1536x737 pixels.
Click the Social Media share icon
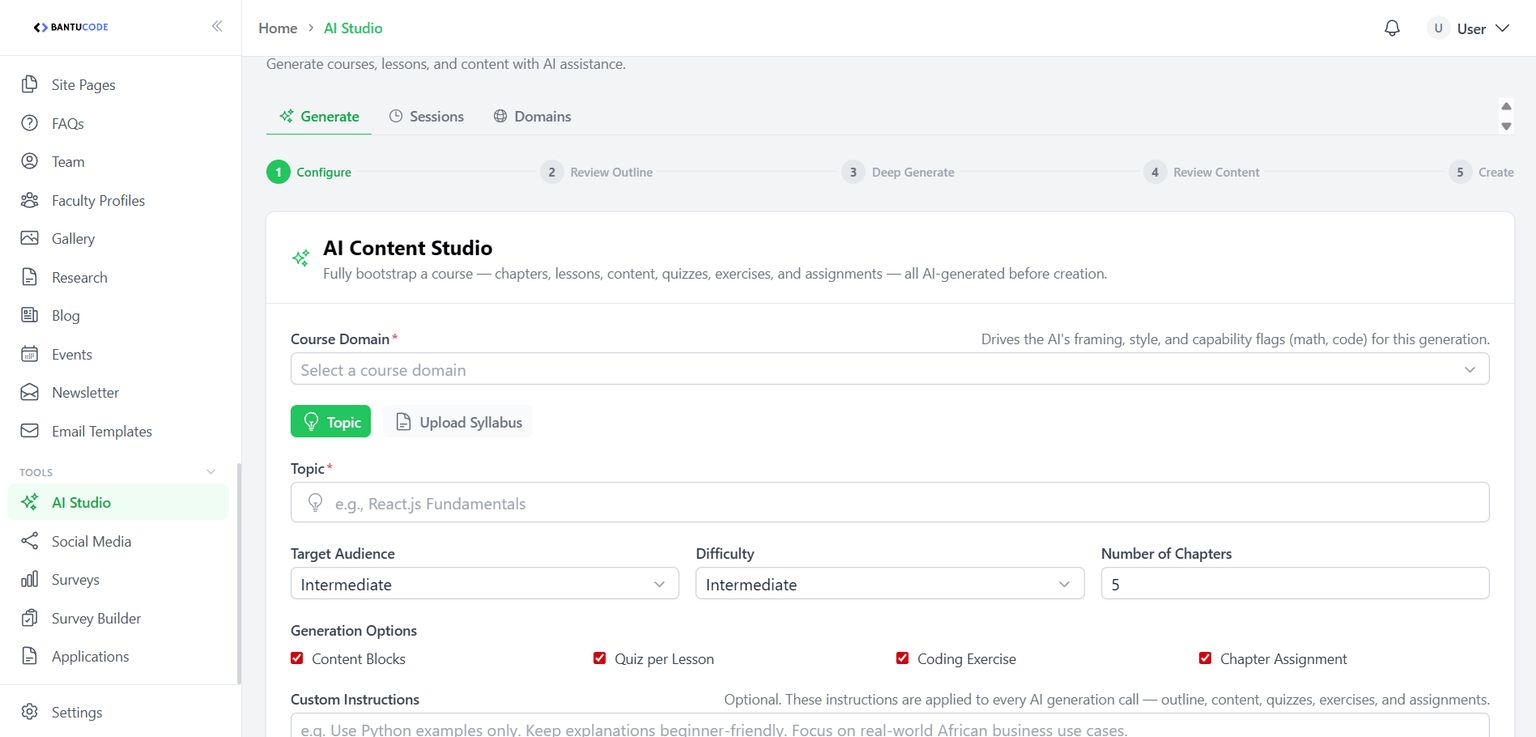click(x=30, y=541)
